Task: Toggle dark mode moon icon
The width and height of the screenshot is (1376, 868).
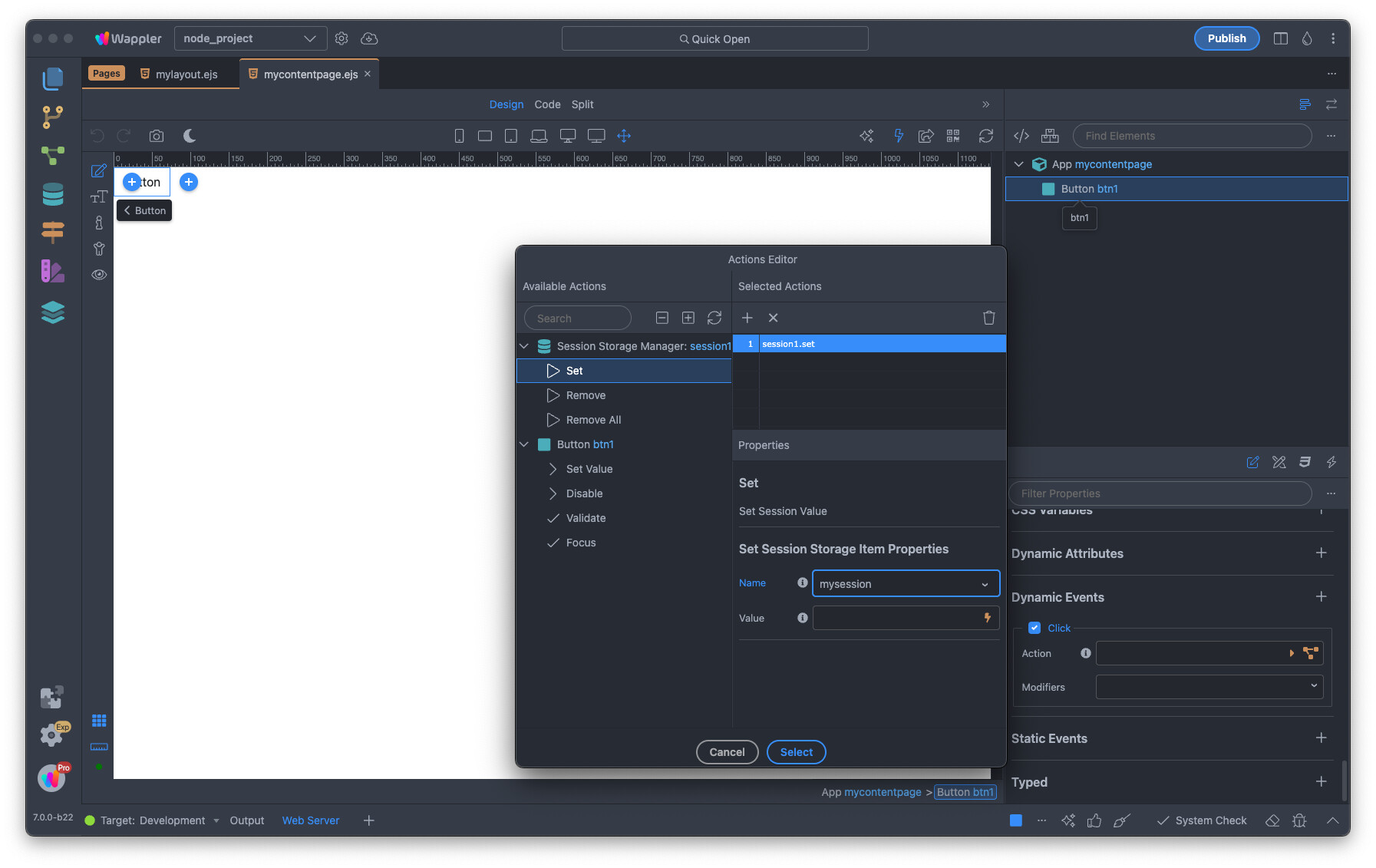Action: 190,136
